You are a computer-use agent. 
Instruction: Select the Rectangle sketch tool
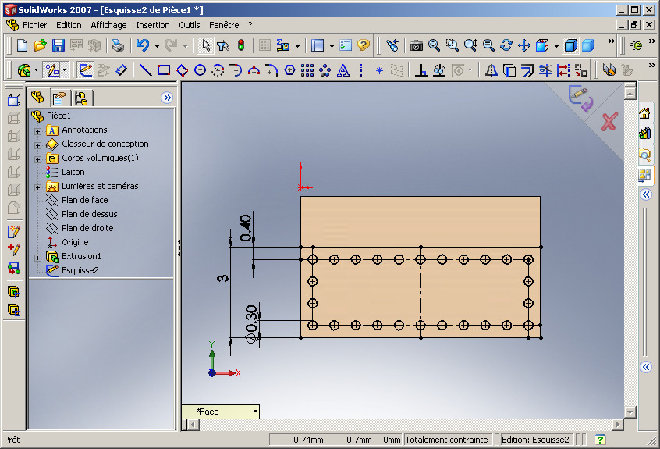click(164, 70)
